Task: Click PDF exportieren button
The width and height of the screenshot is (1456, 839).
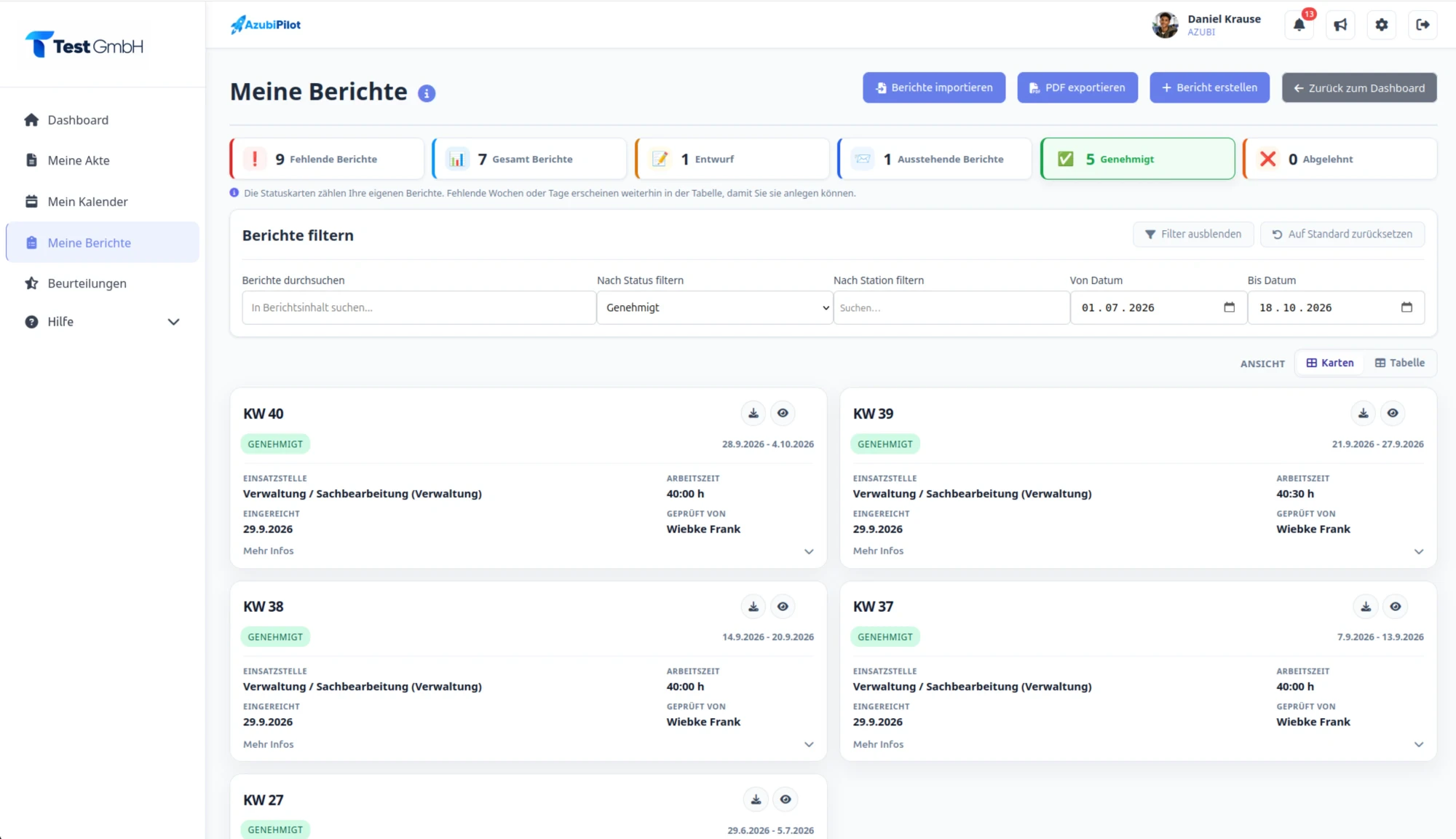Action: click(x=1077, y=87)
